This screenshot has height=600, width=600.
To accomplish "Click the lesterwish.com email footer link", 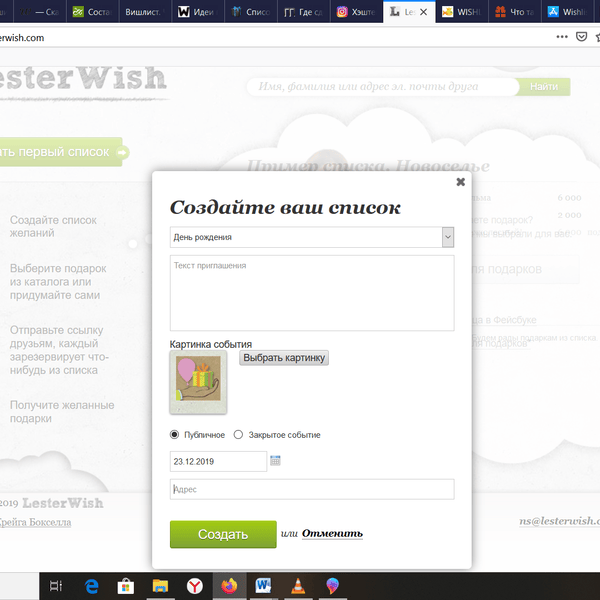I will click(559, 521).
